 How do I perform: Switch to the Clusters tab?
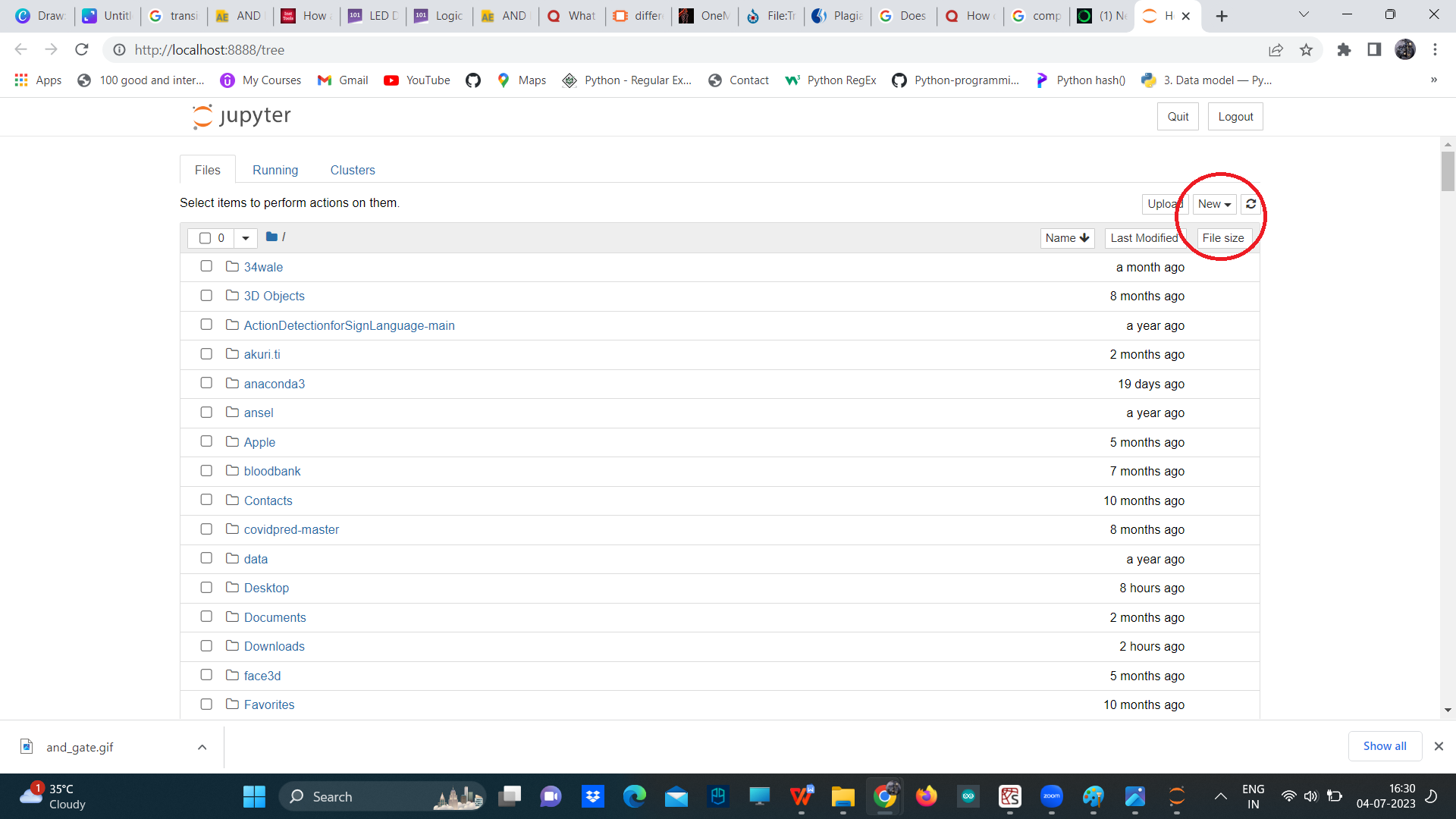[x=353, y=170]
